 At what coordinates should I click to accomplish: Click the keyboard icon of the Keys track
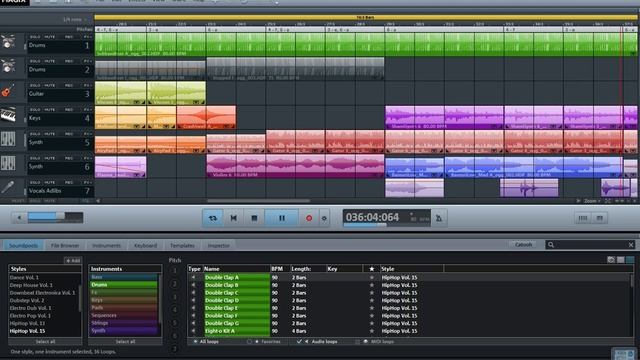(x=8, y=115)
